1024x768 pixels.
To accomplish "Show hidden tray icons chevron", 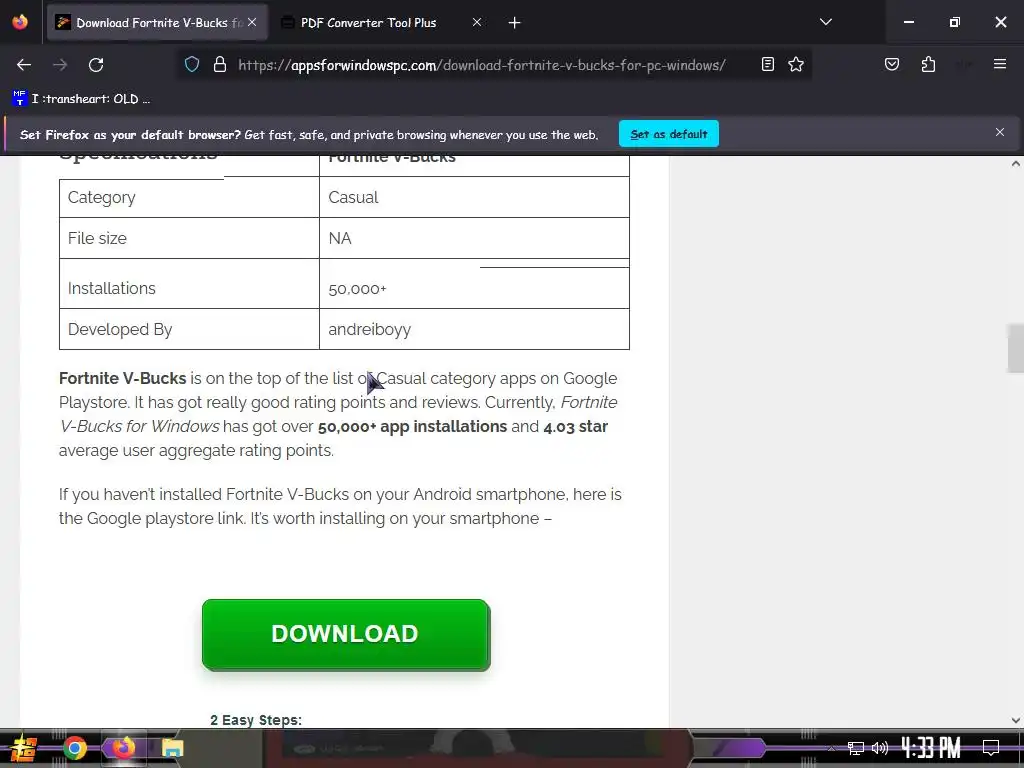I will (x=831, y=748).
